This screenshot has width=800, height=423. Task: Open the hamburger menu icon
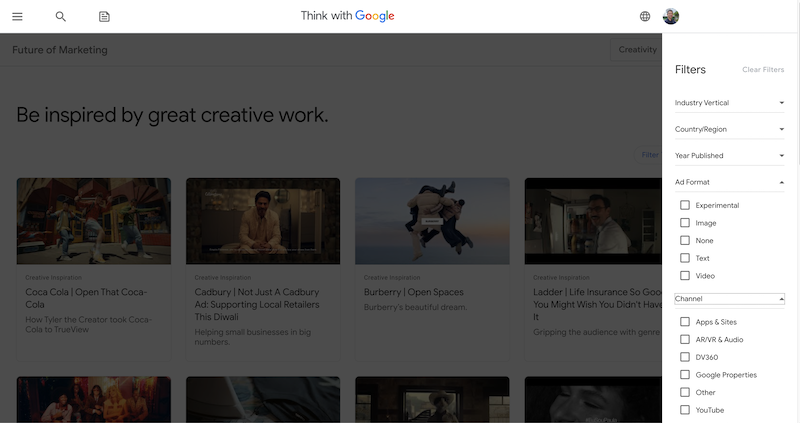pyautogui.click(x=17, y=16)
